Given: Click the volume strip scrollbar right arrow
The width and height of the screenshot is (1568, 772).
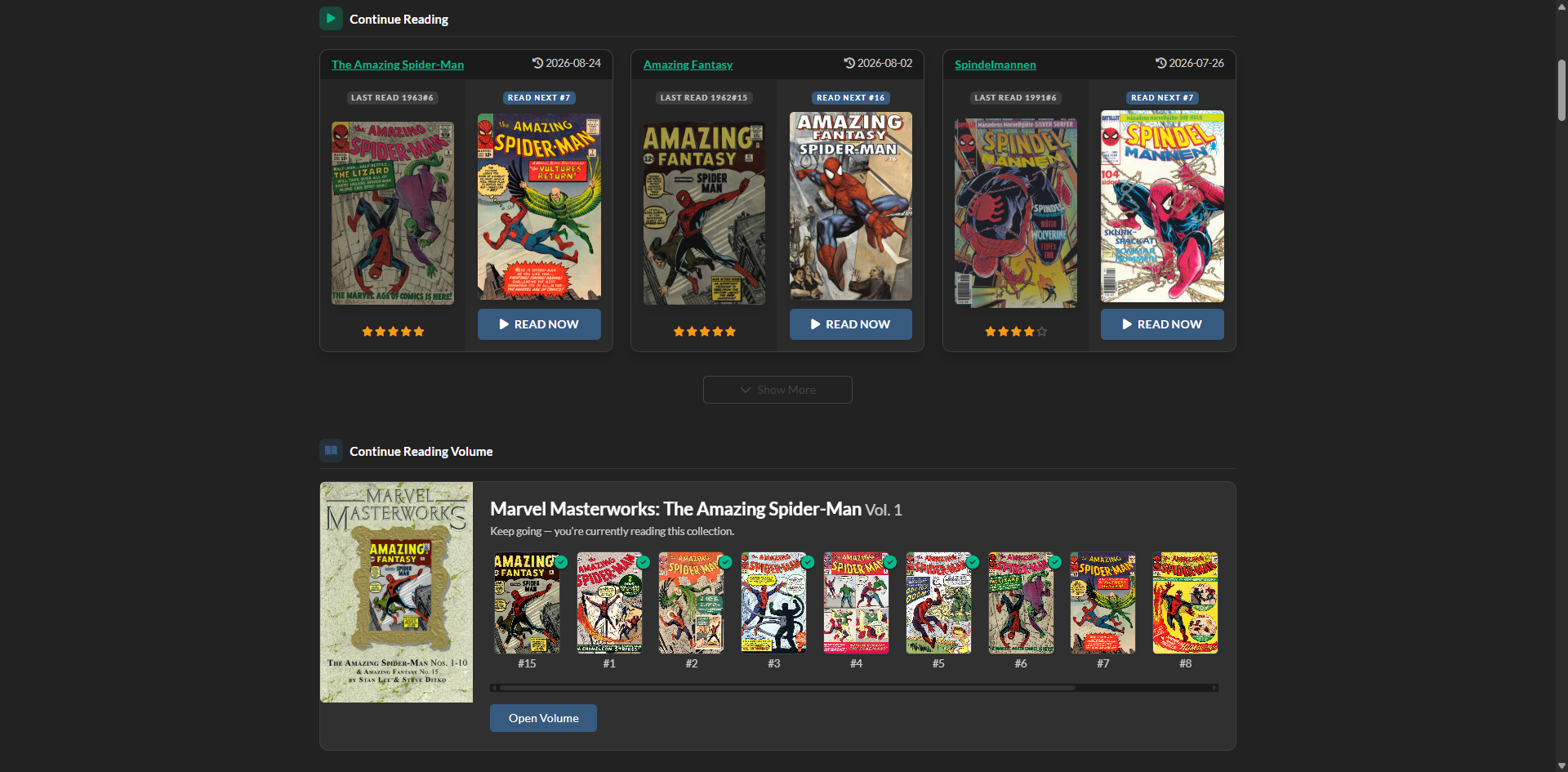Looking at the screenshot, I should (x=1214, y=688).
